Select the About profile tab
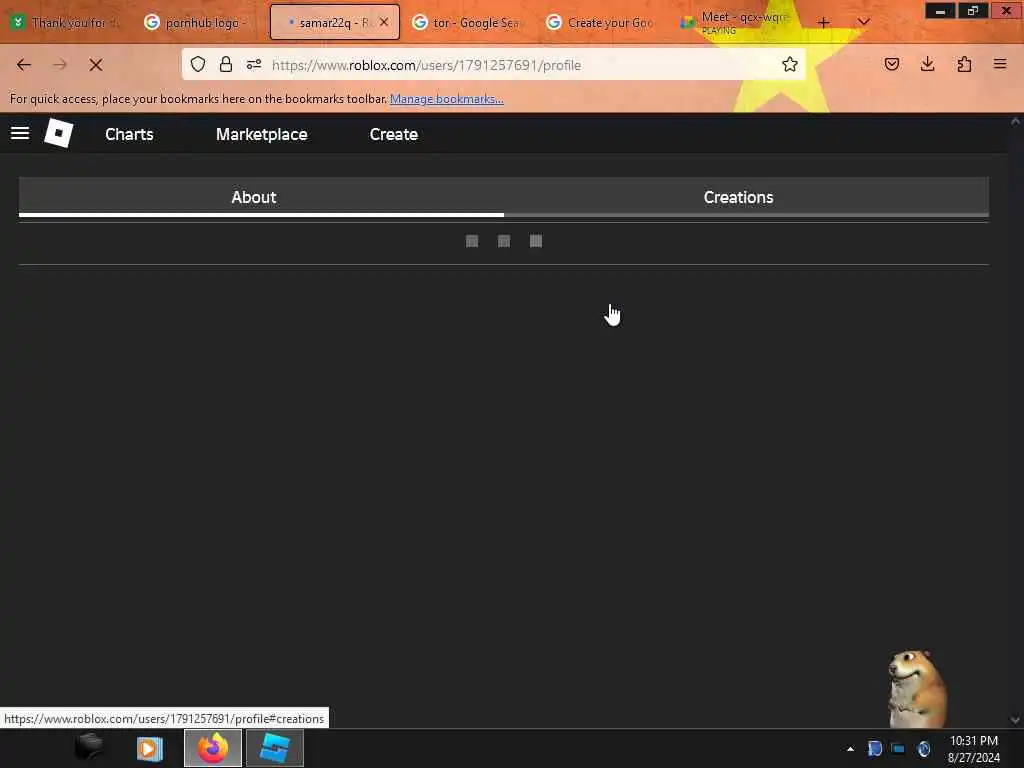This screenshot has width=1024, height=768. [x=261, y=197]
